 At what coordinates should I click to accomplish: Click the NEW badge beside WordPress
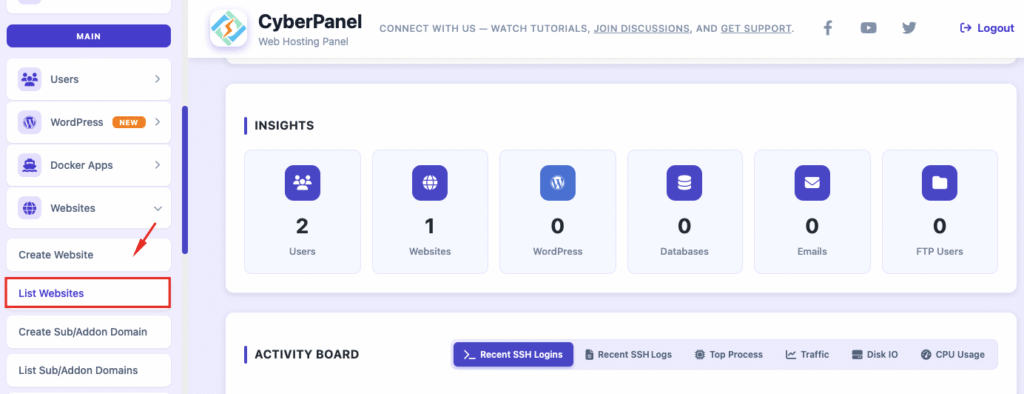[x=129, y=122]
